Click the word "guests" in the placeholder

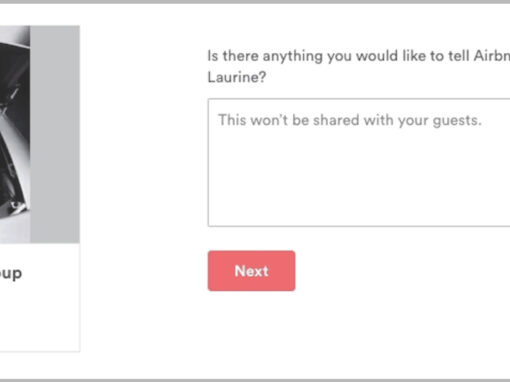(456, 121)
